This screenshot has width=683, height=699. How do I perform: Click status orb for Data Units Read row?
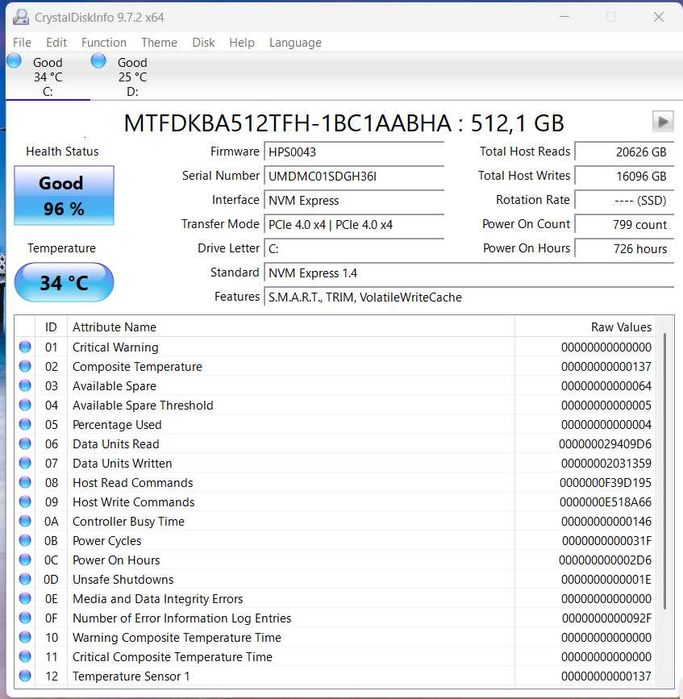coord(25,444)
